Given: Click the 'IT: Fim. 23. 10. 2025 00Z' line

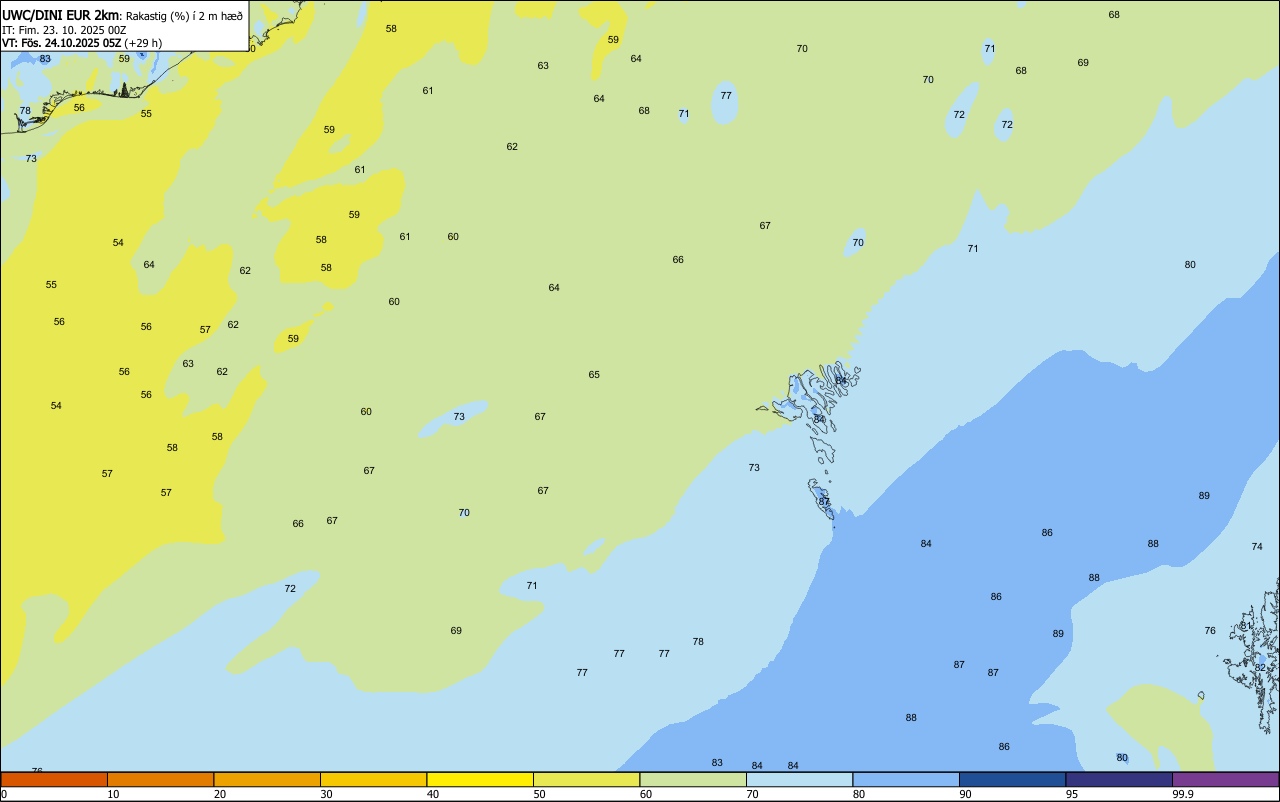Looking at the screenshot, I should [64, 30].
